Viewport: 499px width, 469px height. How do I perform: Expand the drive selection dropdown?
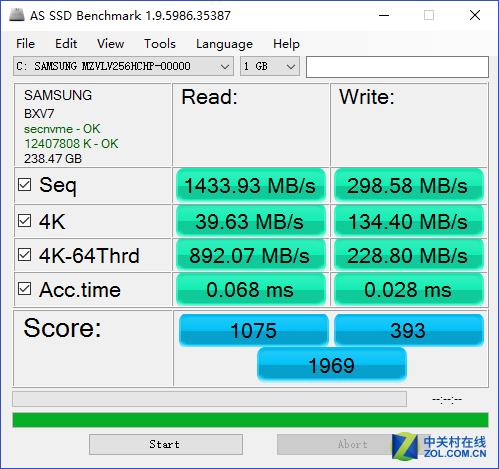pyautogui.click(x=123, y=66)
